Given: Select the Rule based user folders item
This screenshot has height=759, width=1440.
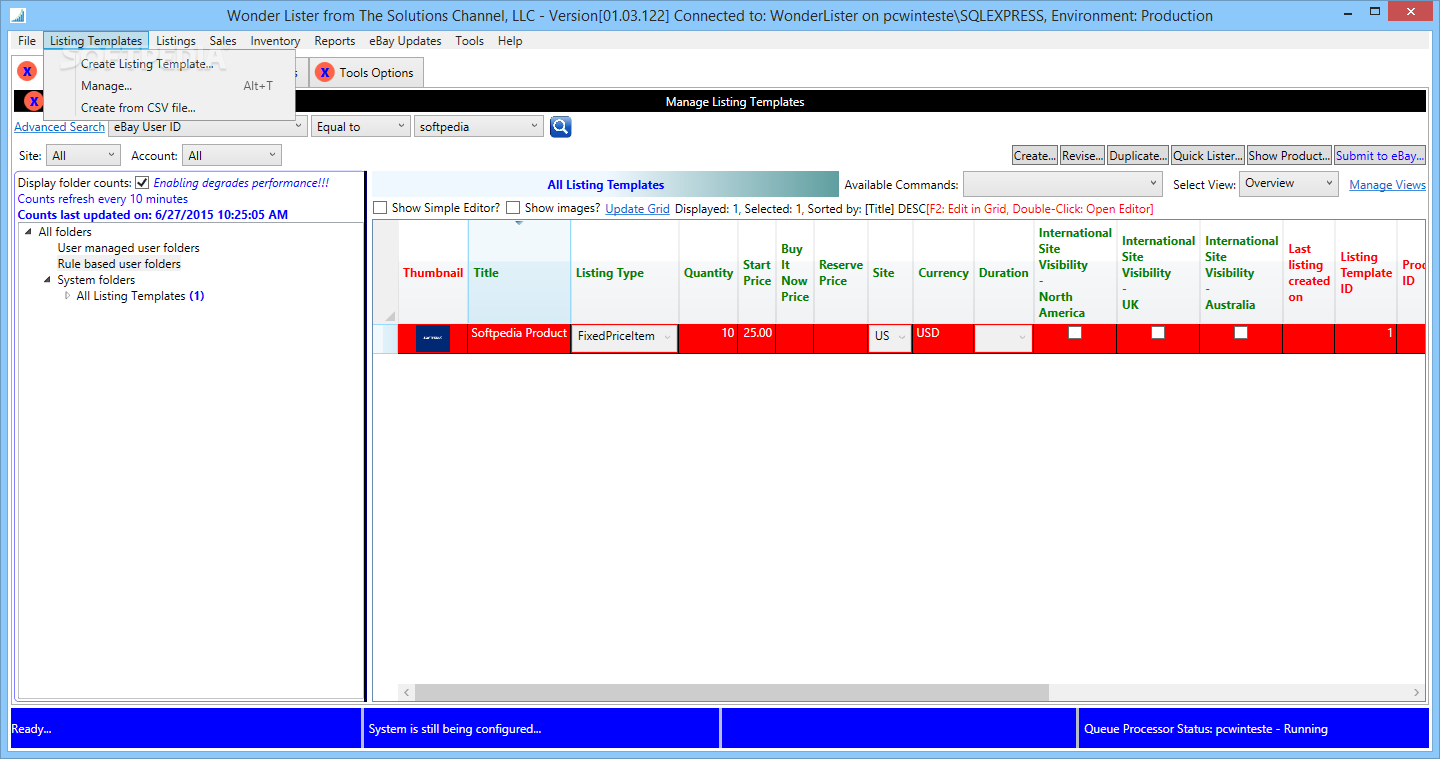Looking at the screenshot, I should click(119, 264).
